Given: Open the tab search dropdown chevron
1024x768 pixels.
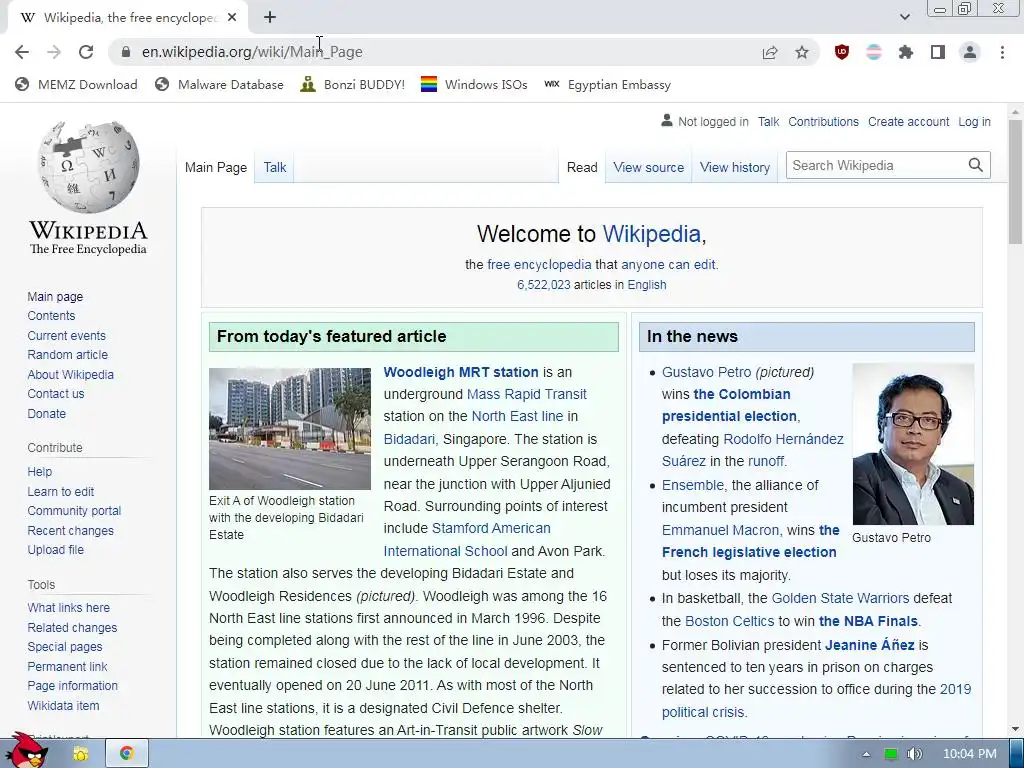Looking at the screenshot, I should tap(904, 18).
